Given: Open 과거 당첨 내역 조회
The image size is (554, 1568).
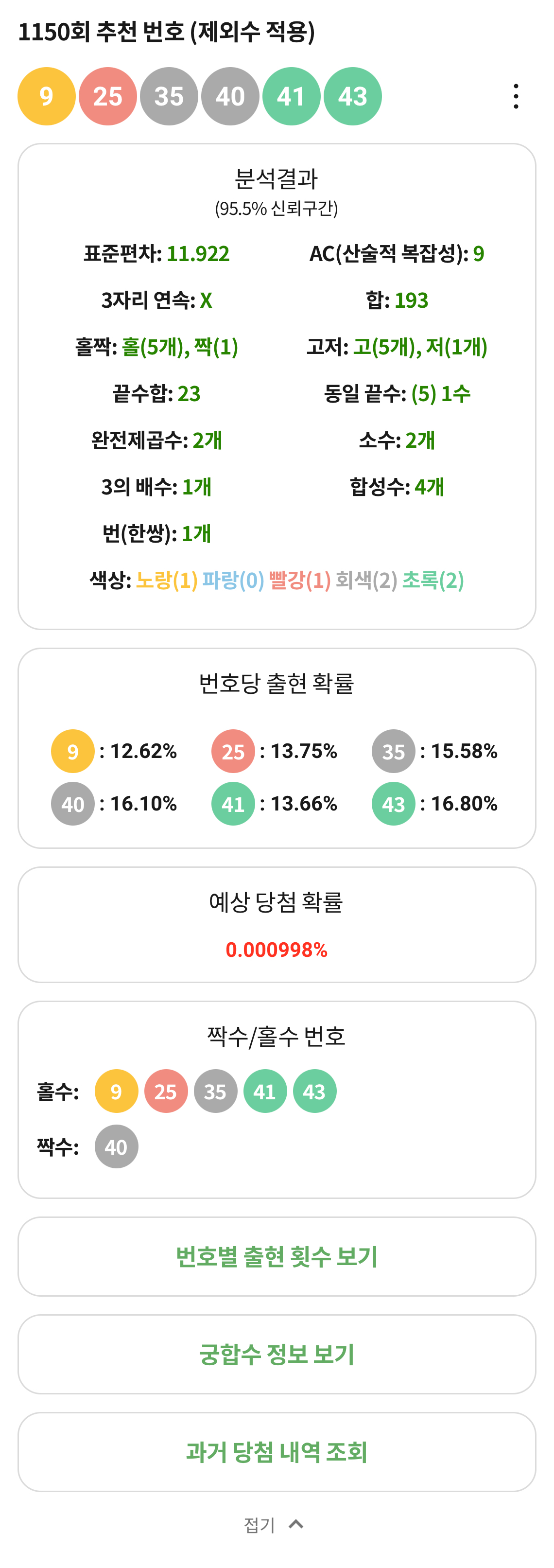Looking at the screenshot, I should point(277,1452).
